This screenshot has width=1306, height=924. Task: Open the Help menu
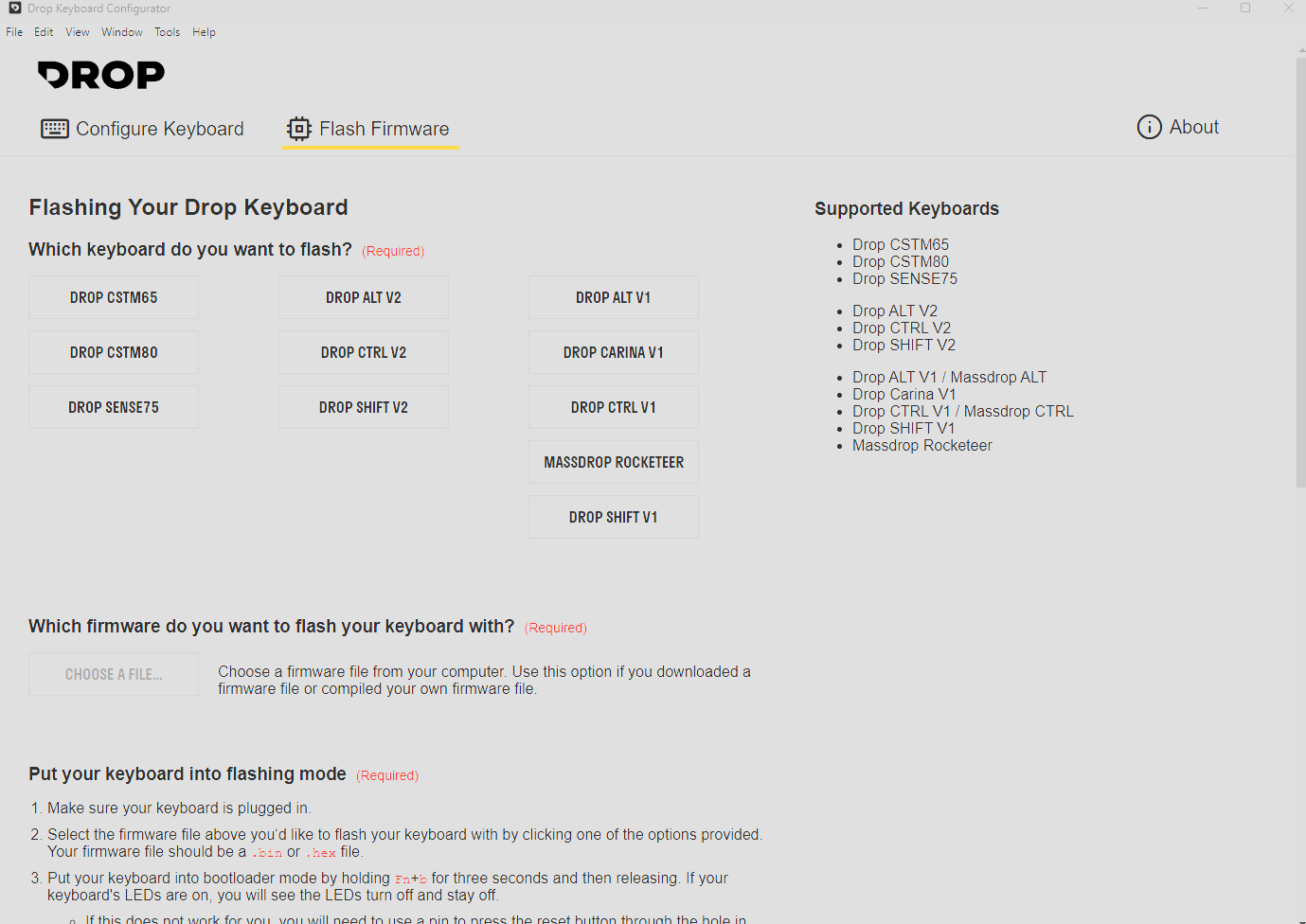coord(204,32)
